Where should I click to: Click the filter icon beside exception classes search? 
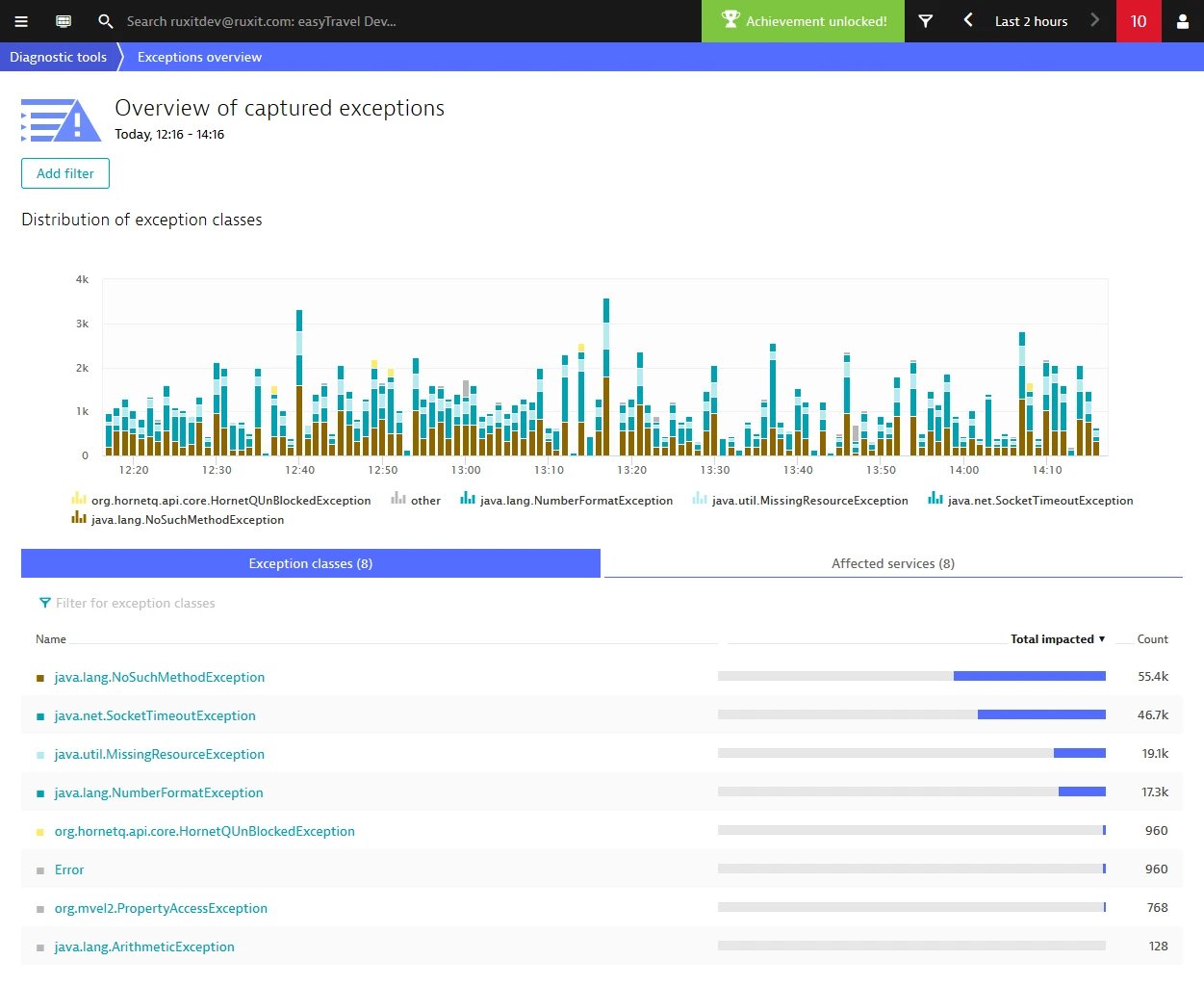coord(44,602)
